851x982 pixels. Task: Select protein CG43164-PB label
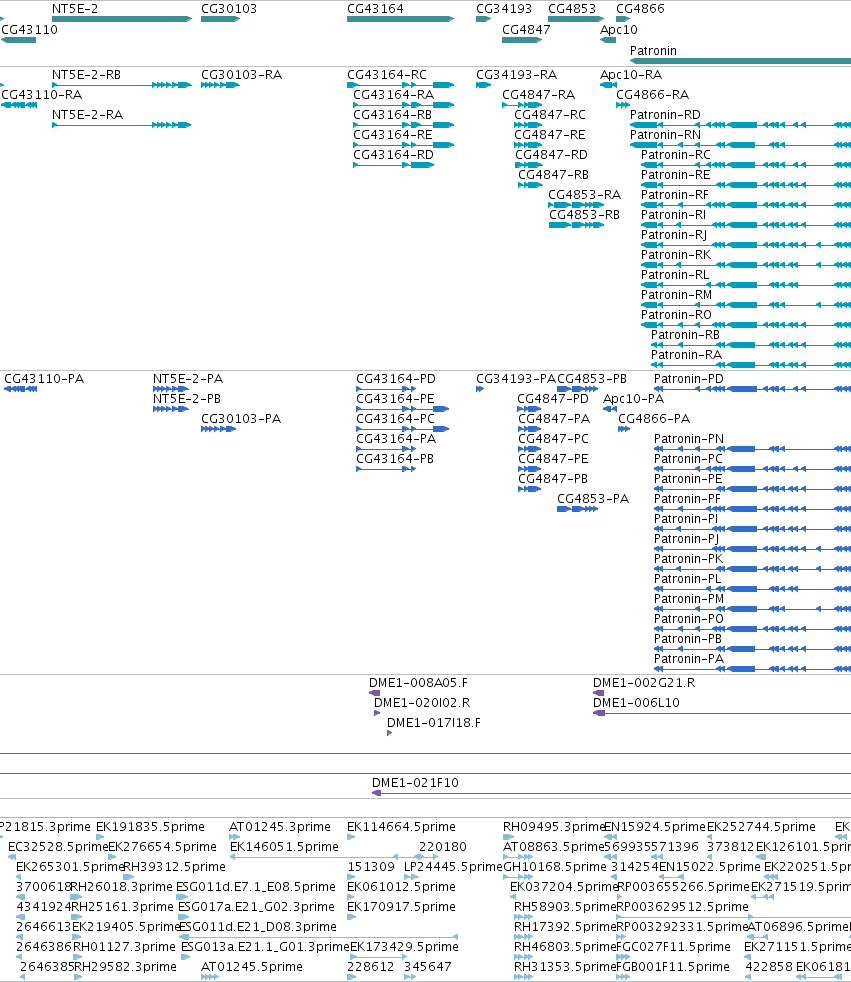[x=395, y=459]
